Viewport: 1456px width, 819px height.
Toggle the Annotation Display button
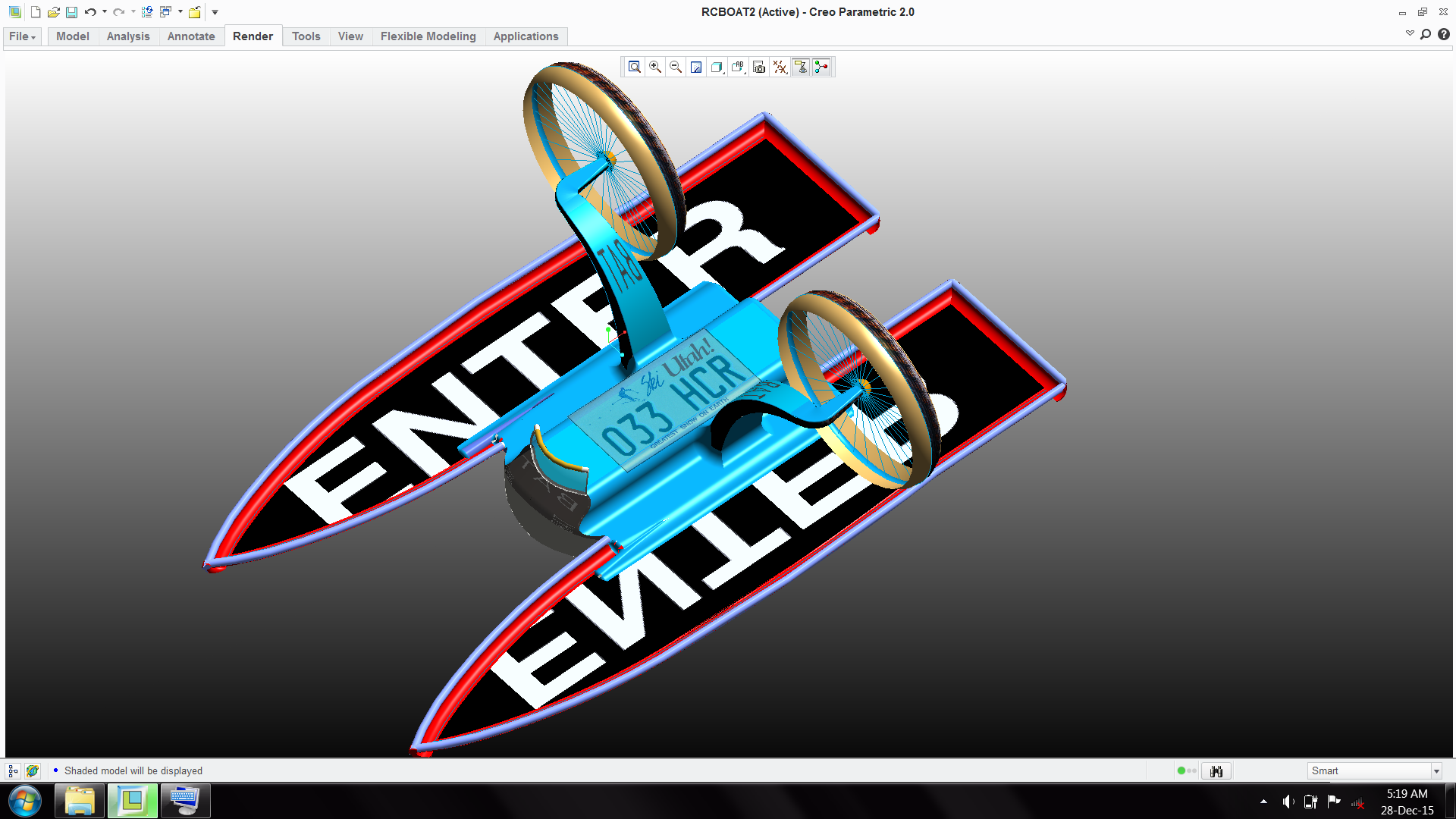click(x=801, y=67)
